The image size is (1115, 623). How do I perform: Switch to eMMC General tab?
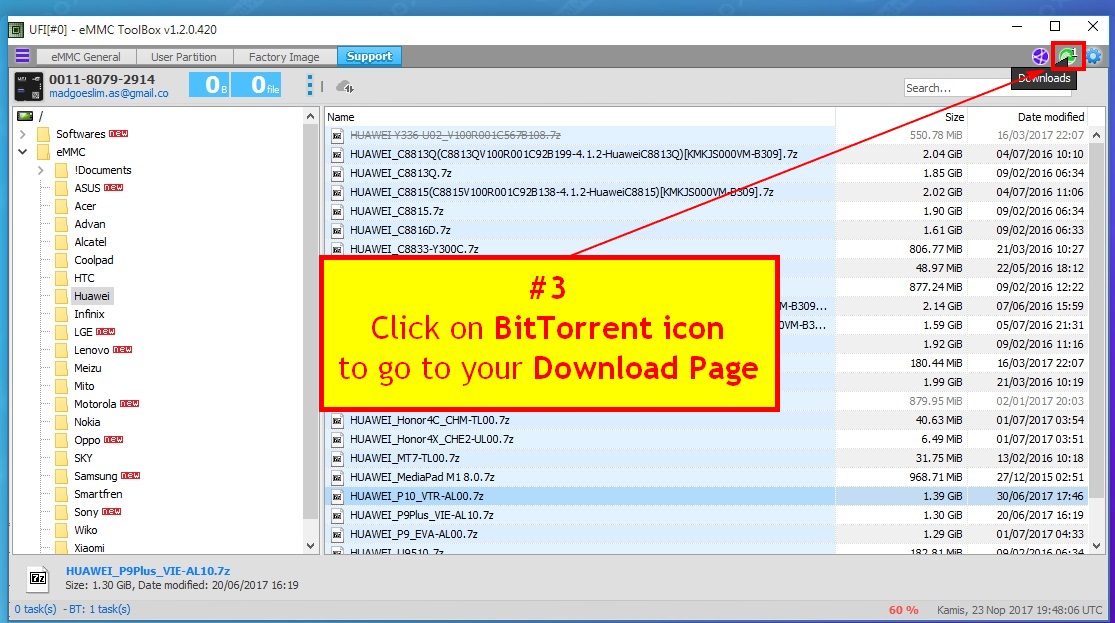[85, 57]
